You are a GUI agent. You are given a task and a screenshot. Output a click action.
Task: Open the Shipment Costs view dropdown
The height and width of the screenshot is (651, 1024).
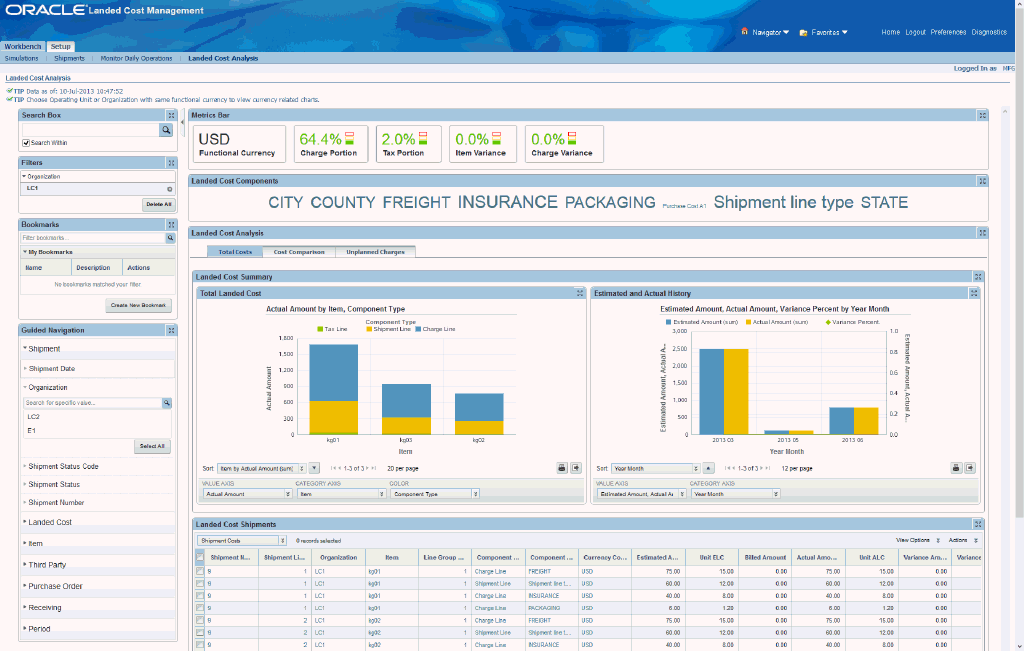242,541
